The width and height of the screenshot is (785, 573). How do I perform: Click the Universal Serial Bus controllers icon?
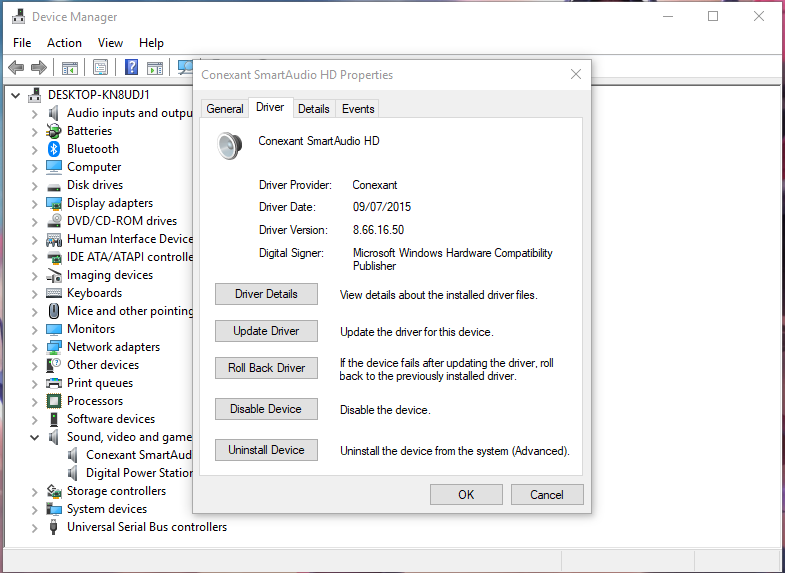point(54,527)
